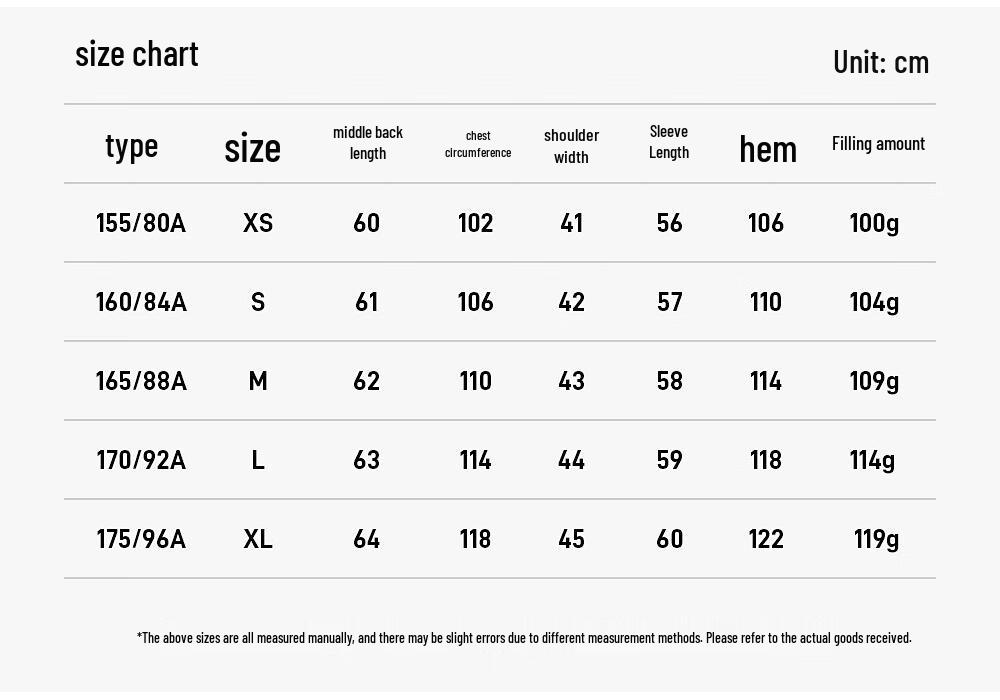This screenshot has width=1000, height=700.
Task: Select the 119g filling amount value
Action: tap(876, 540)
